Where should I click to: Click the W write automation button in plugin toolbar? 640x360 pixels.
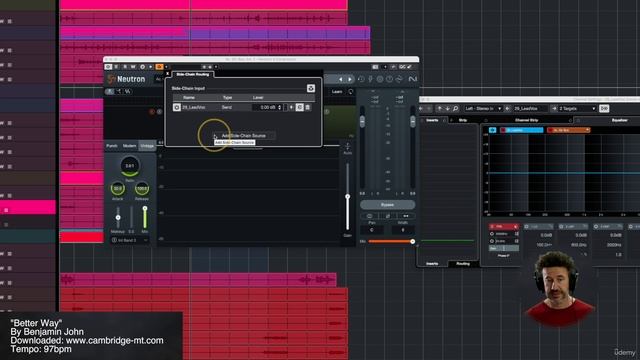[x=133, y=67]
